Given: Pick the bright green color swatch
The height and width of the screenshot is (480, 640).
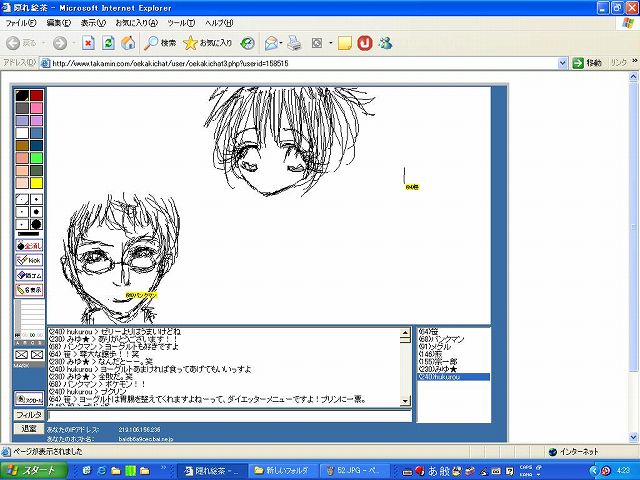Looking at the screenshot, I should tap(36, 158).
